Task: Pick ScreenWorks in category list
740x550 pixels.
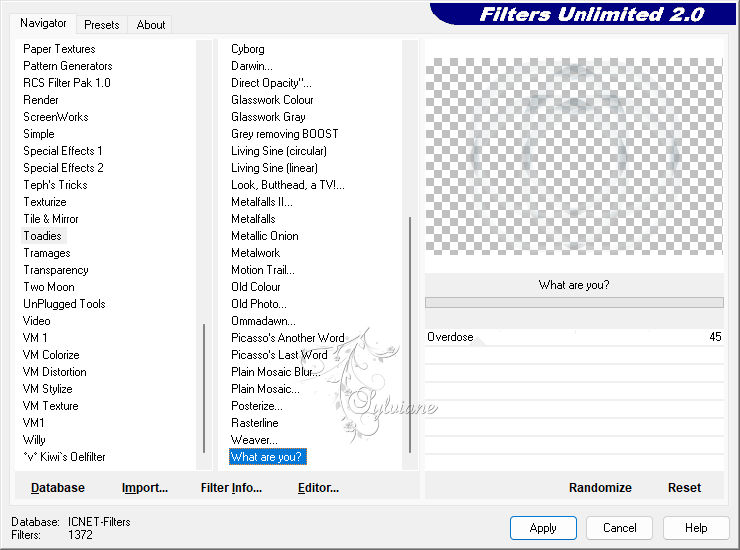Action: [x=56, y=117]
